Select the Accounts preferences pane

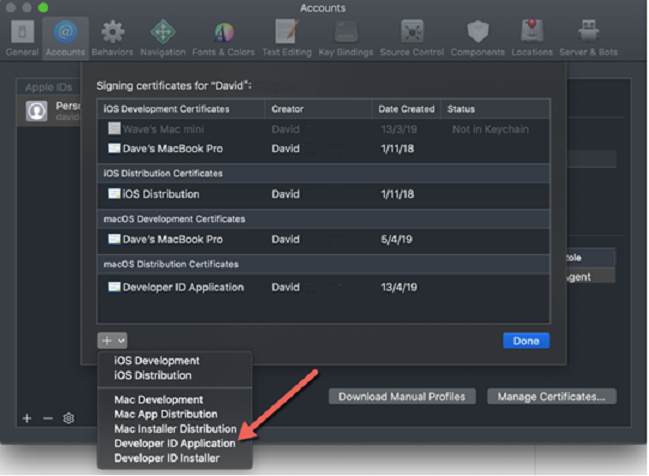pos(65,38)
